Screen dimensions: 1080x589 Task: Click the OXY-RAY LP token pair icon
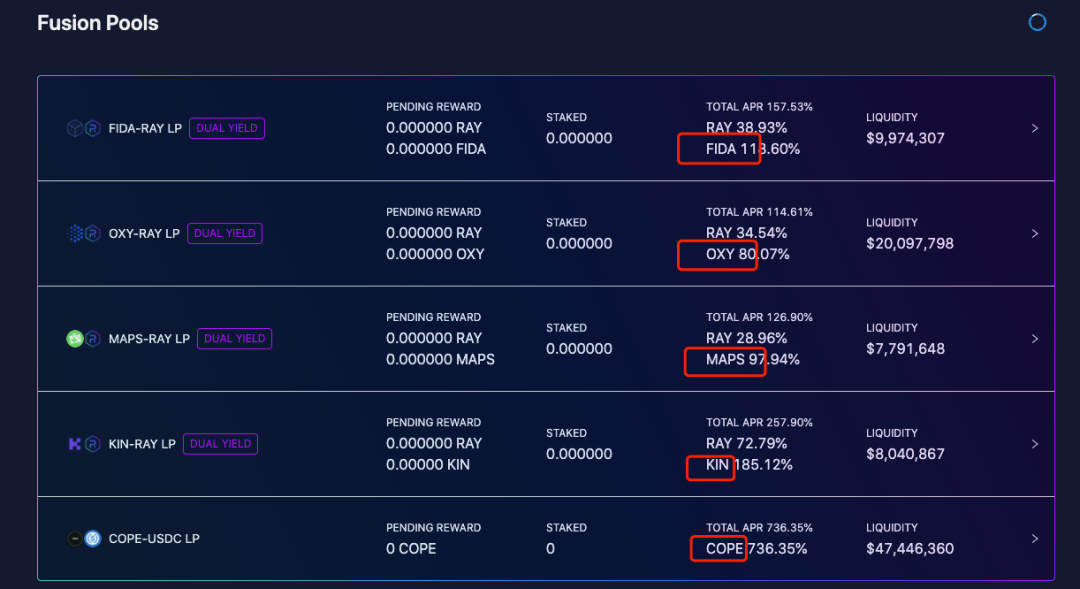pos(83,233)
